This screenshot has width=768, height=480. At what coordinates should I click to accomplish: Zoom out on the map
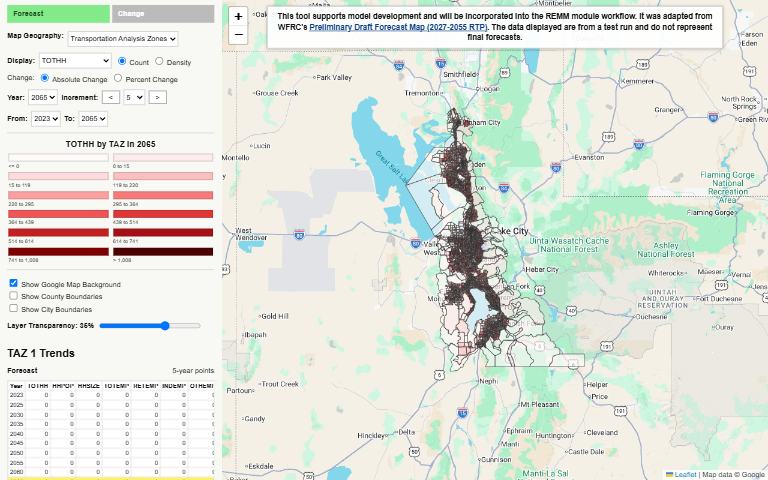click(x=238, y=35)
